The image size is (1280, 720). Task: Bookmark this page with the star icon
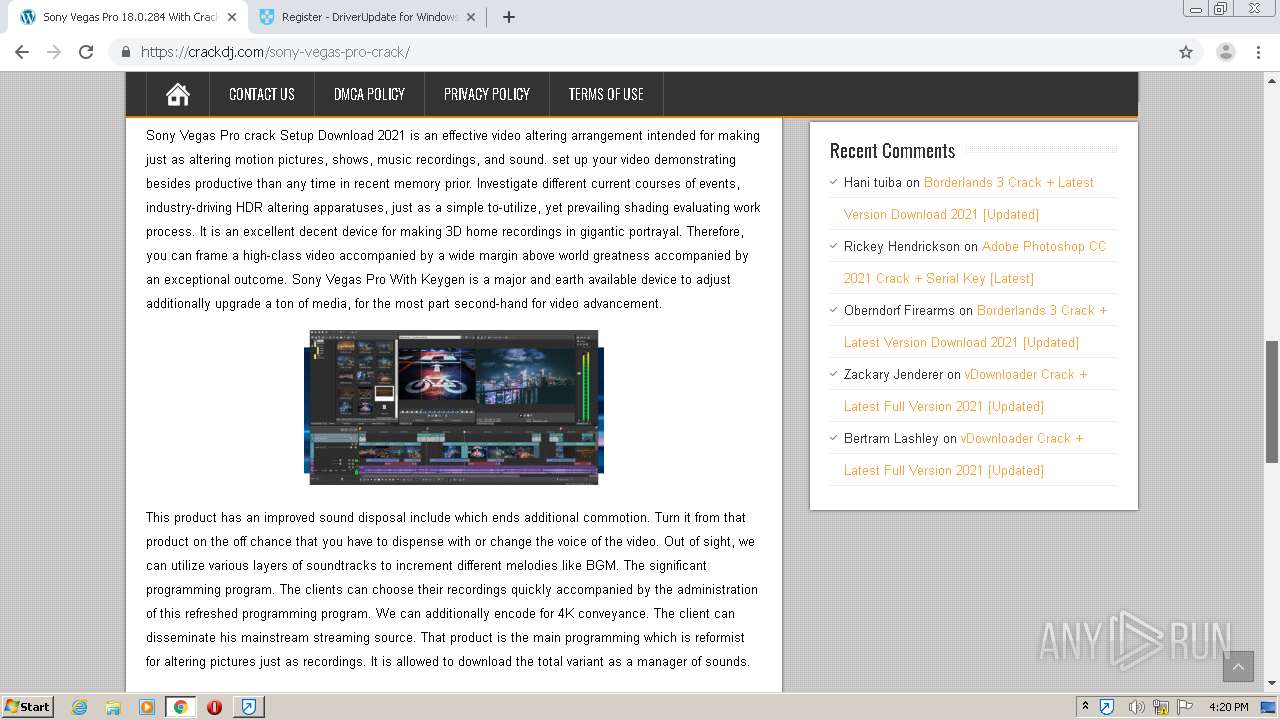1186,52
